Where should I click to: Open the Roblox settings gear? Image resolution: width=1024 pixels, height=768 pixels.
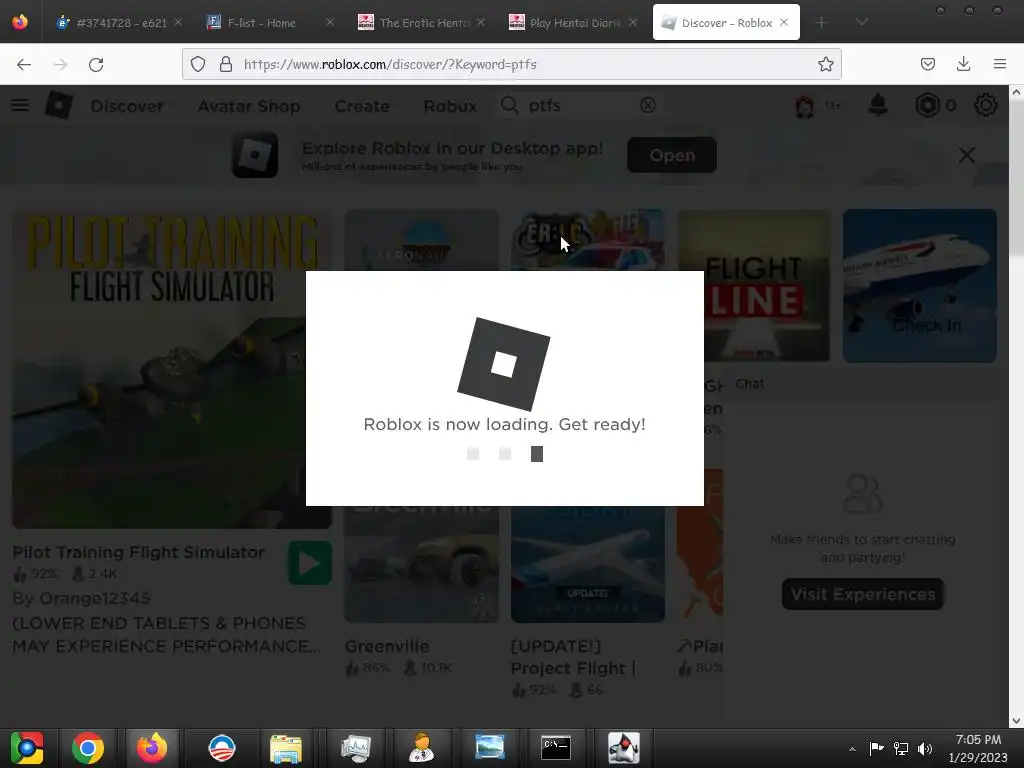pos(985,105)
